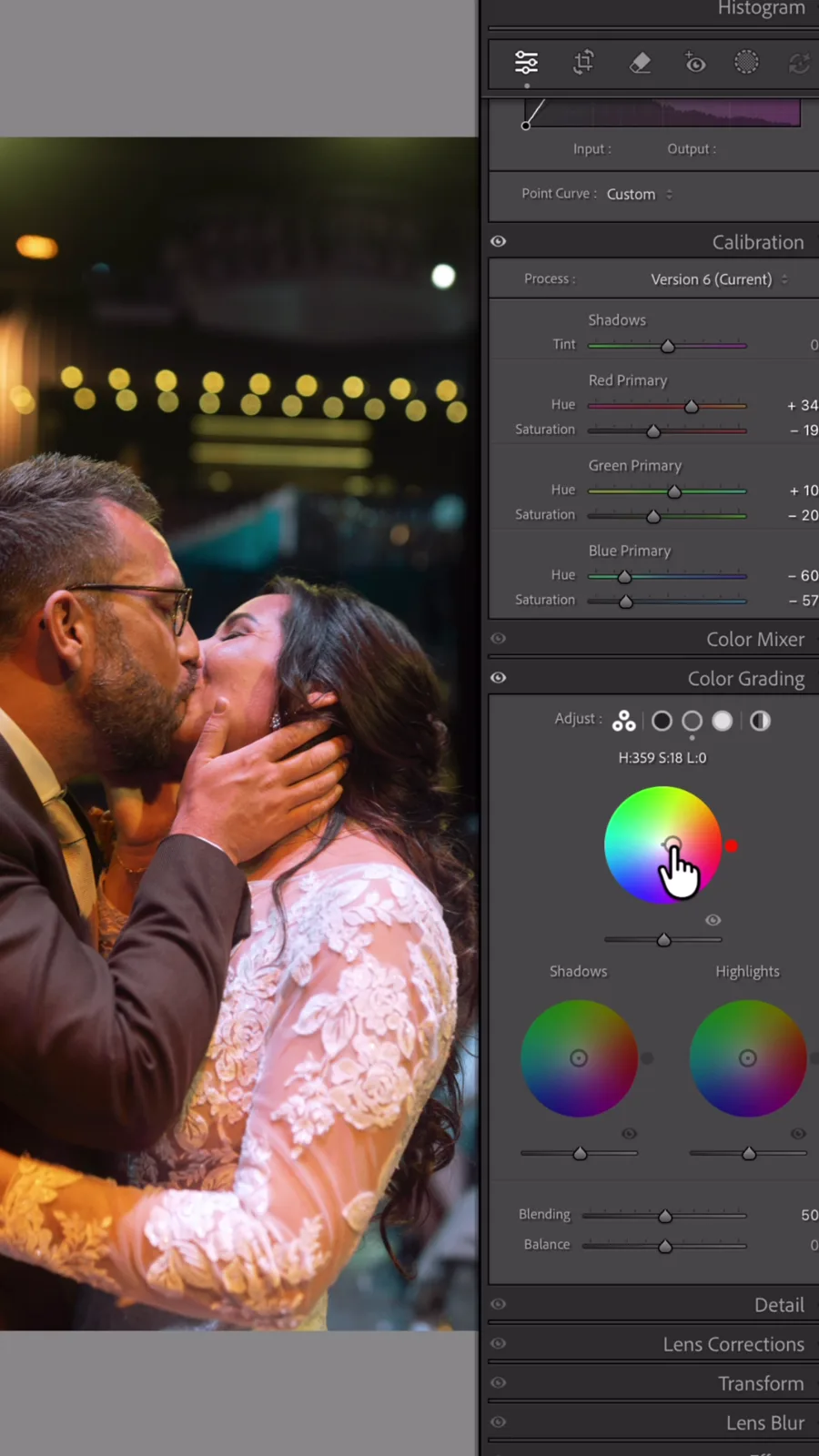Click the Shadows luminance slider handle
Image resolution: width=819 pixels, height=1456 pixels.
coord(580,1153)
